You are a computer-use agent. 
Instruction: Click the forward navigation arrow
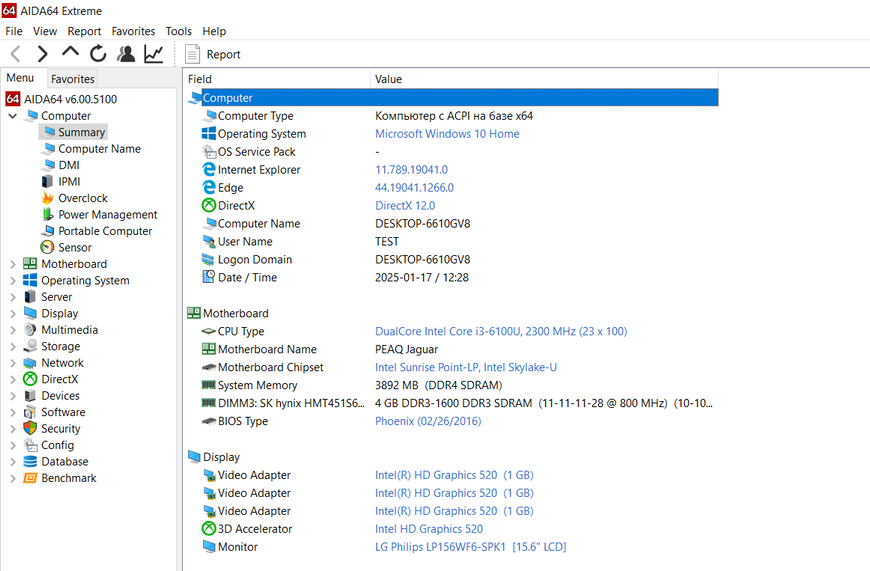click(x=42, y=54)
